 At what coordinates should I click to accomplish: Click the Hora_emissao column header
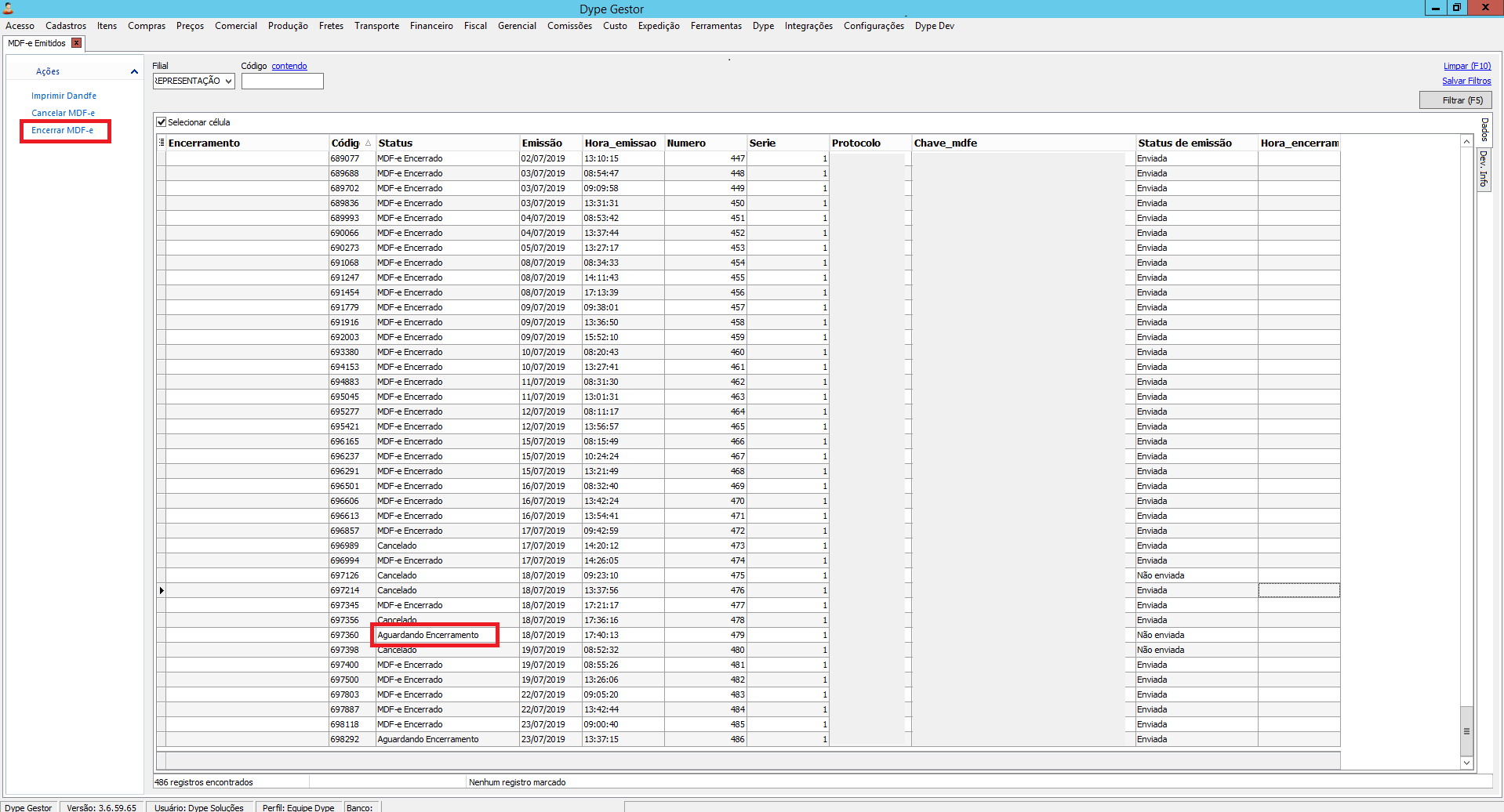(x=623, y=143)
